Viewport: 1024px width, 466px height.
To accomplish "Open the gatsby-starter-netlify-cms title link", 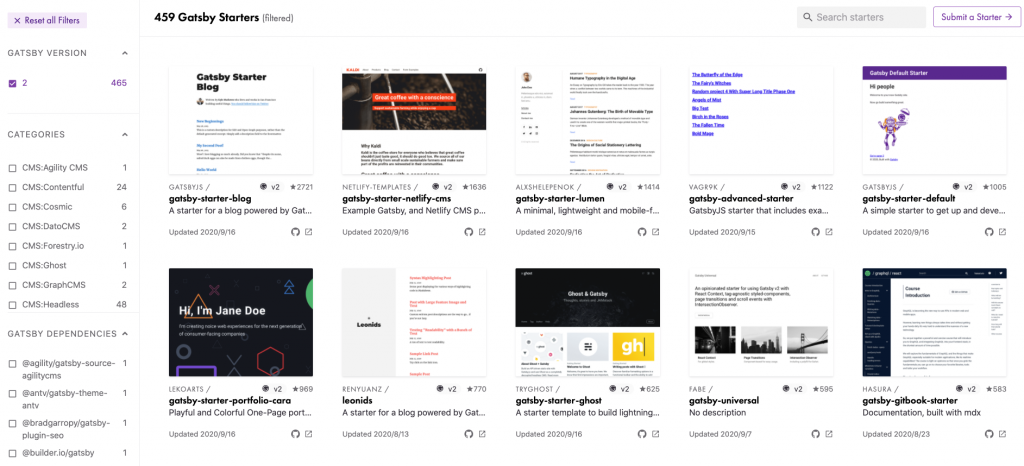I will [x=398, y=198].
